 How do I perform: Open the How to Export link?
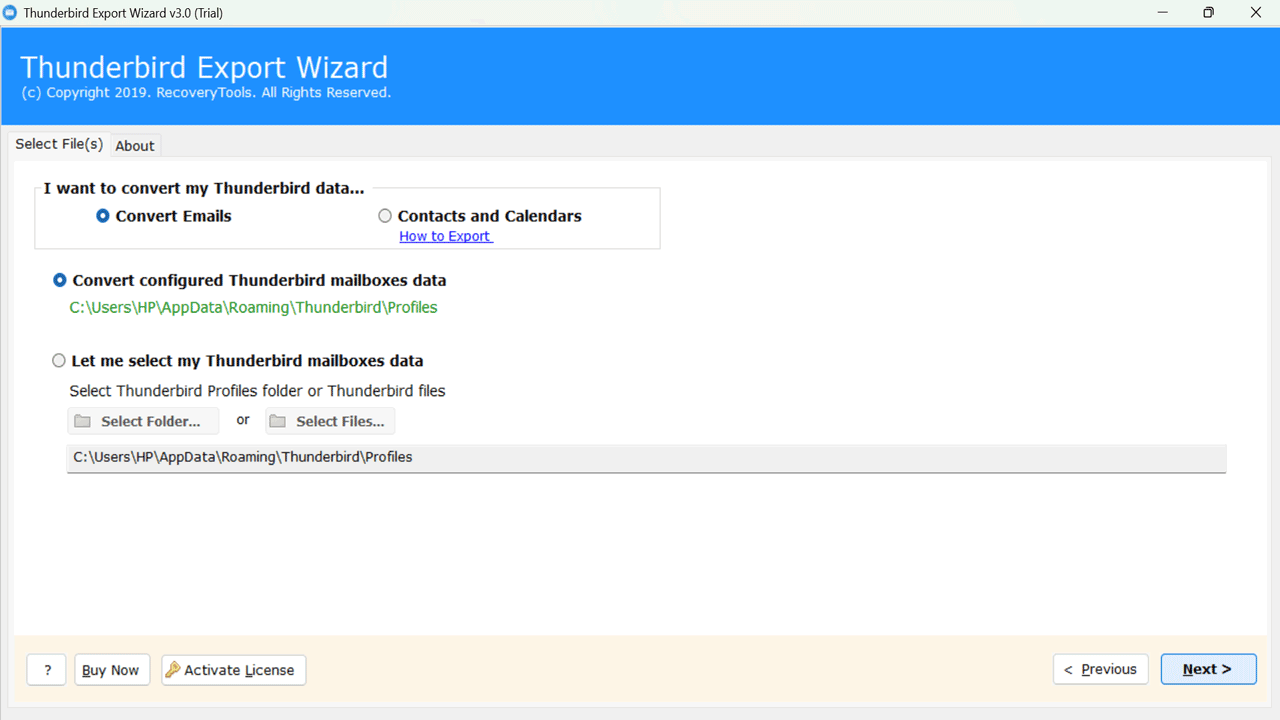(445, 237)
